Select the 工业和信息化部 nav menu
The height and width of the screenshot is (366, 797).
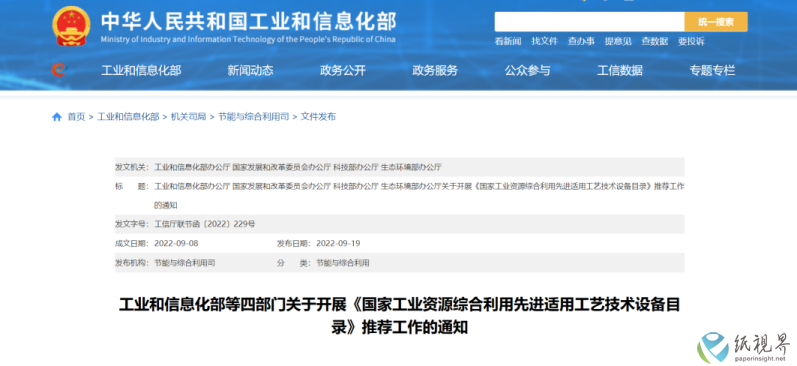(x=141, y=71)
